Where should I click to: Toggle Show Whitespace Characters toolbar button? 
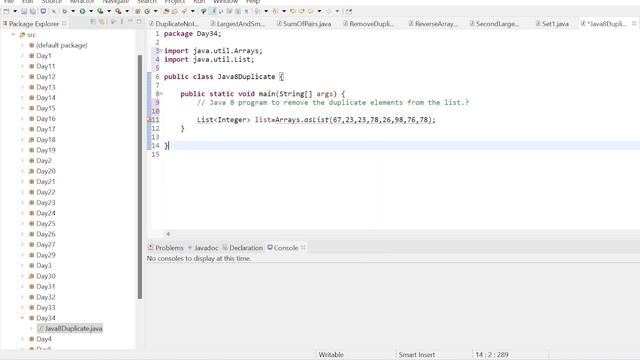(246, 11)
